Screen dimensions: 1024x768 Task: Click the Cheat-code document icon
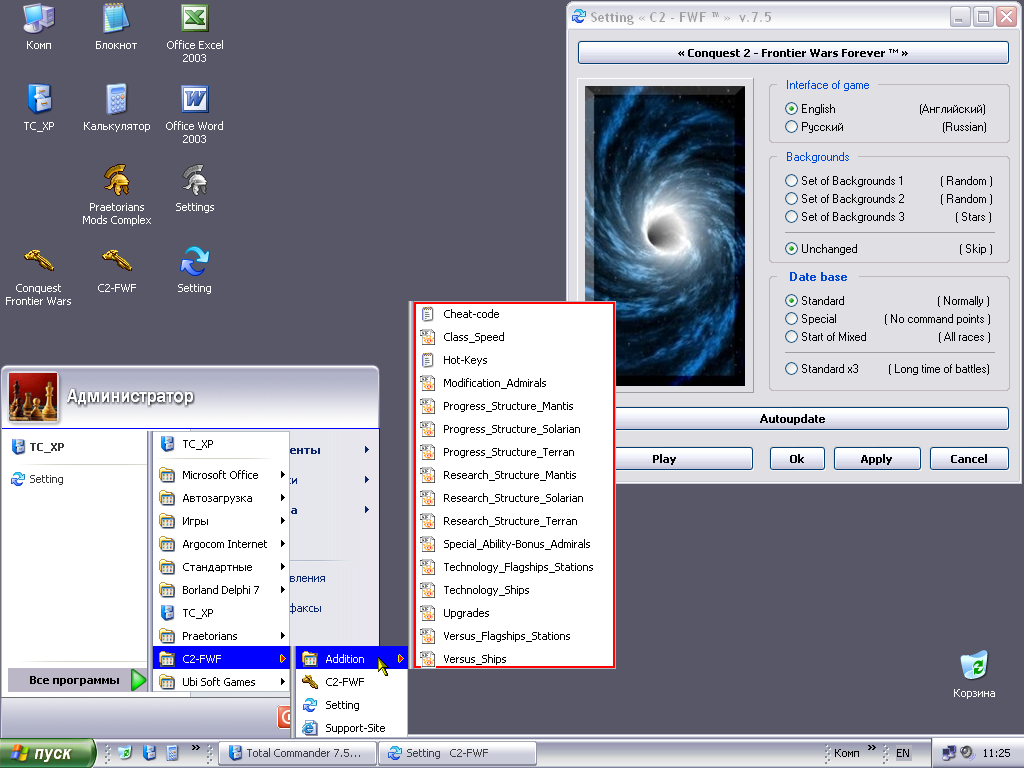428,314
